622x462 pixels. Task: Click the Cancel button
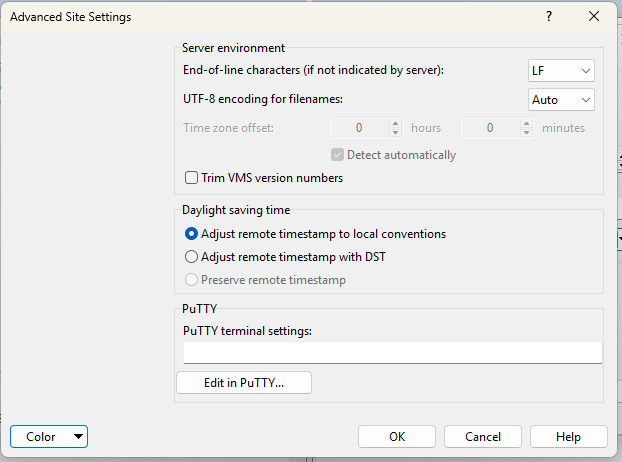pyautogui.click(x=483, y=436)
